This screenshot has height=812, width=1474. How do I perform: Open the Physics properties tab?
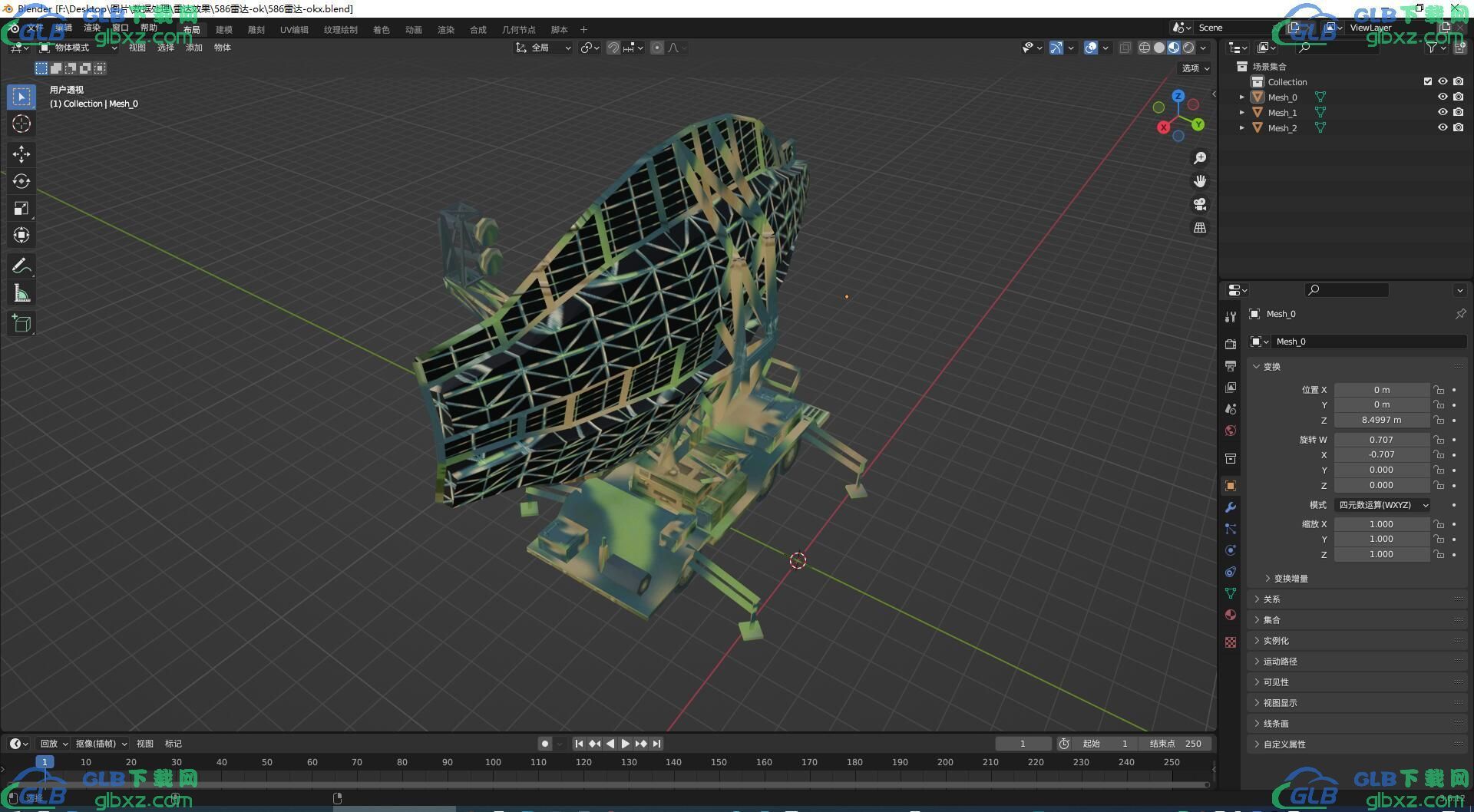(1231, 550)
